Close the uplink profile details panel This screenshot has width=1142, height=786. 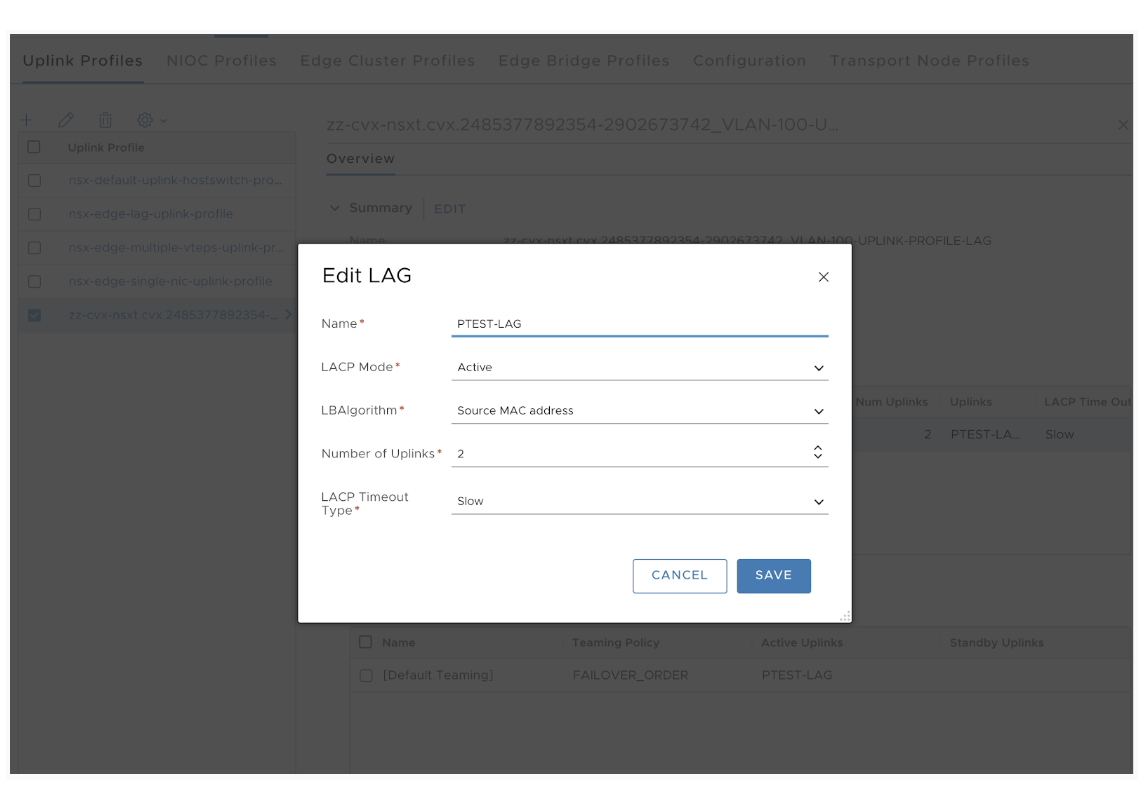[x=1122, y=125]
